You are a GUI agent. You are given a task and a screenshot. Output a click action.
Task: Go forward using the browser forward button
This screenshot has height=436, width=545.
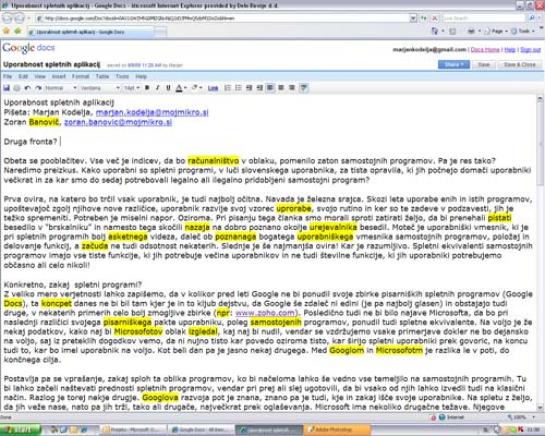click(x=19, y=18)
